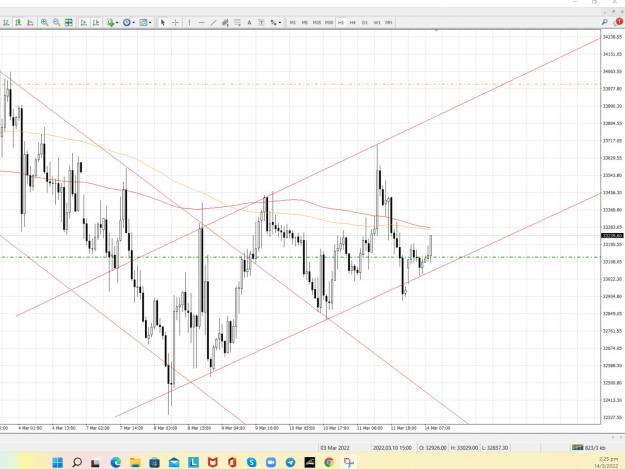This screenshot has height=469, width=625.
Task: Select the vertical line drawing tool
Action: (189, 23)
